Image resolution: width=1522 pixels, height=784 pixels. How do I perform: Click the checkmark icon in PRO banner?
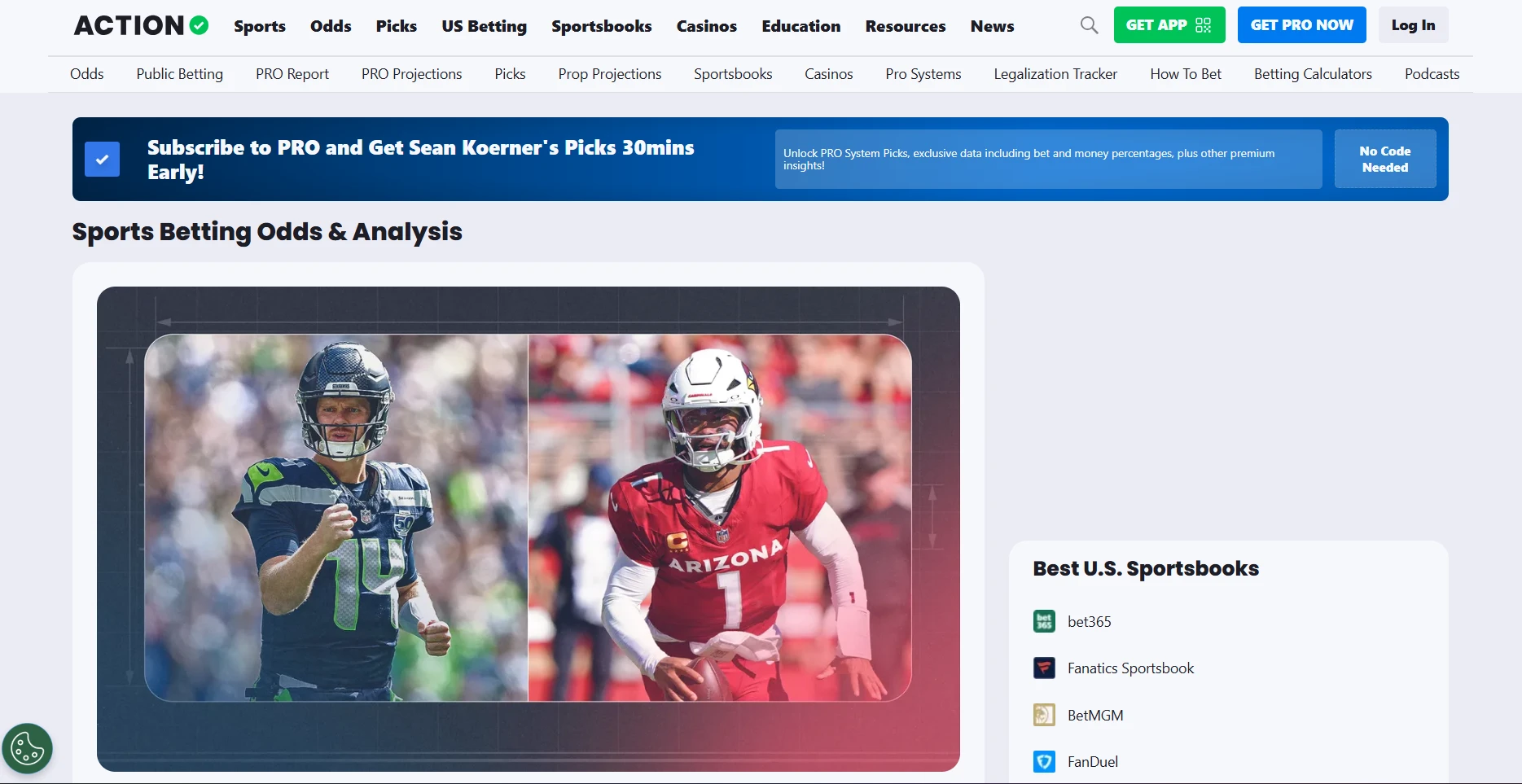103,160
